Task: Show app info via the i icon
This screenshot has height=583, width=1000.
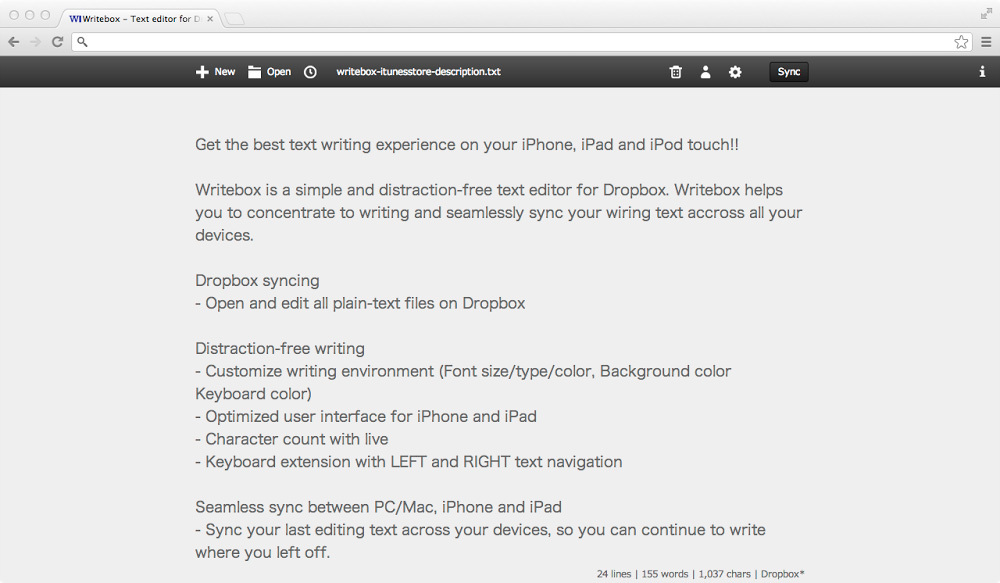Action: pos(982,71)
